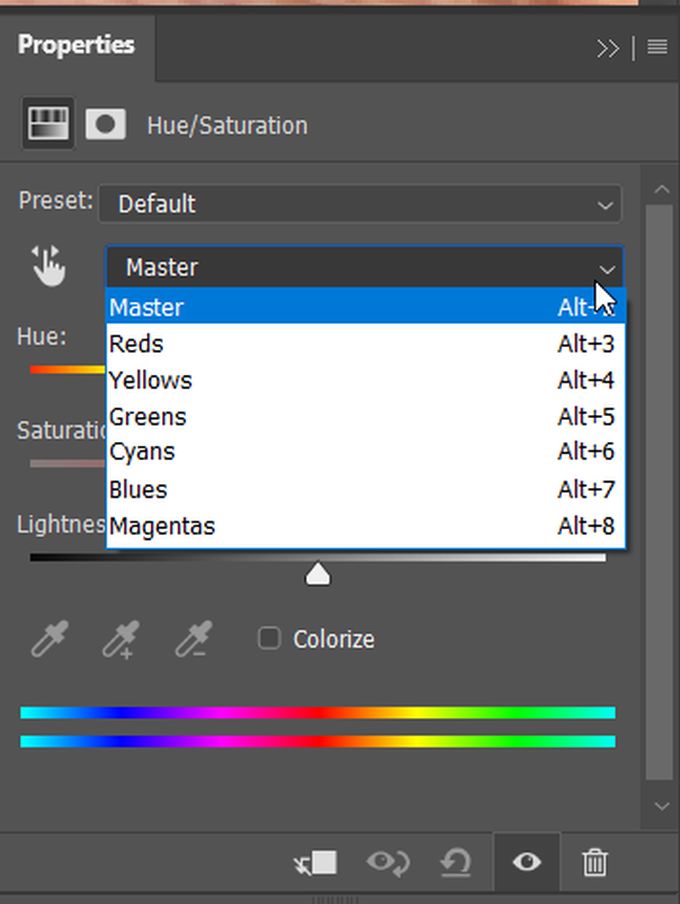Screen dimensions: 680x904
Task: Open the Preset dropdown
Action: pyautogui.click(x=360, y=204)
